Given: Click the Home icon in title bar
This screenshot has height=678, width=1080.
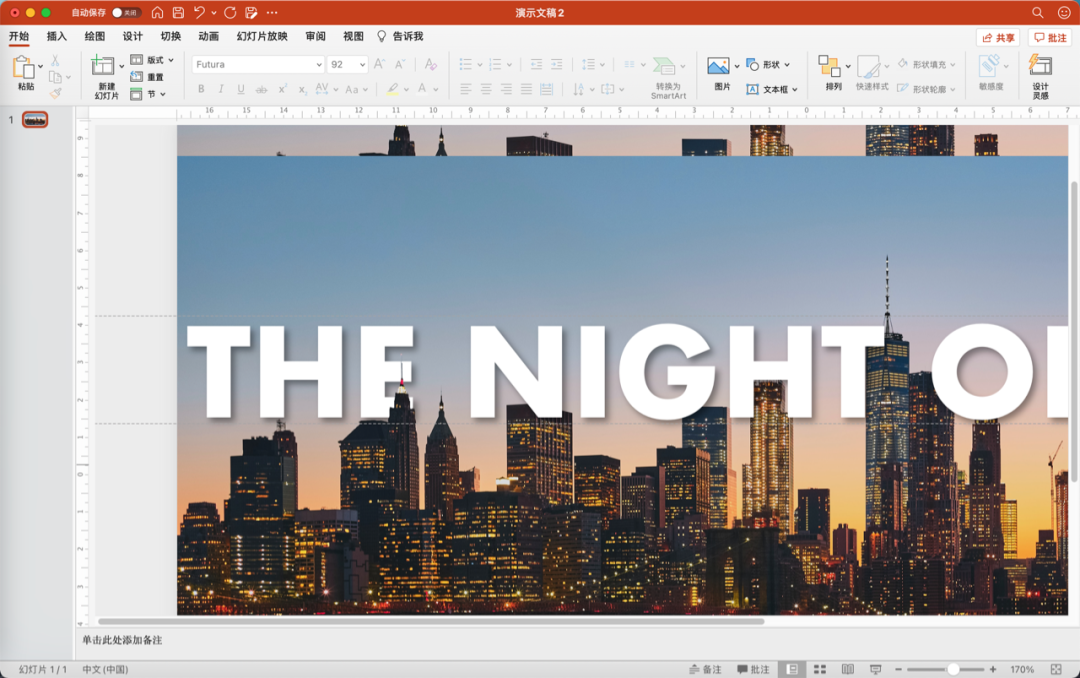Looking at the screenshot, I should [x=157, y=12].
